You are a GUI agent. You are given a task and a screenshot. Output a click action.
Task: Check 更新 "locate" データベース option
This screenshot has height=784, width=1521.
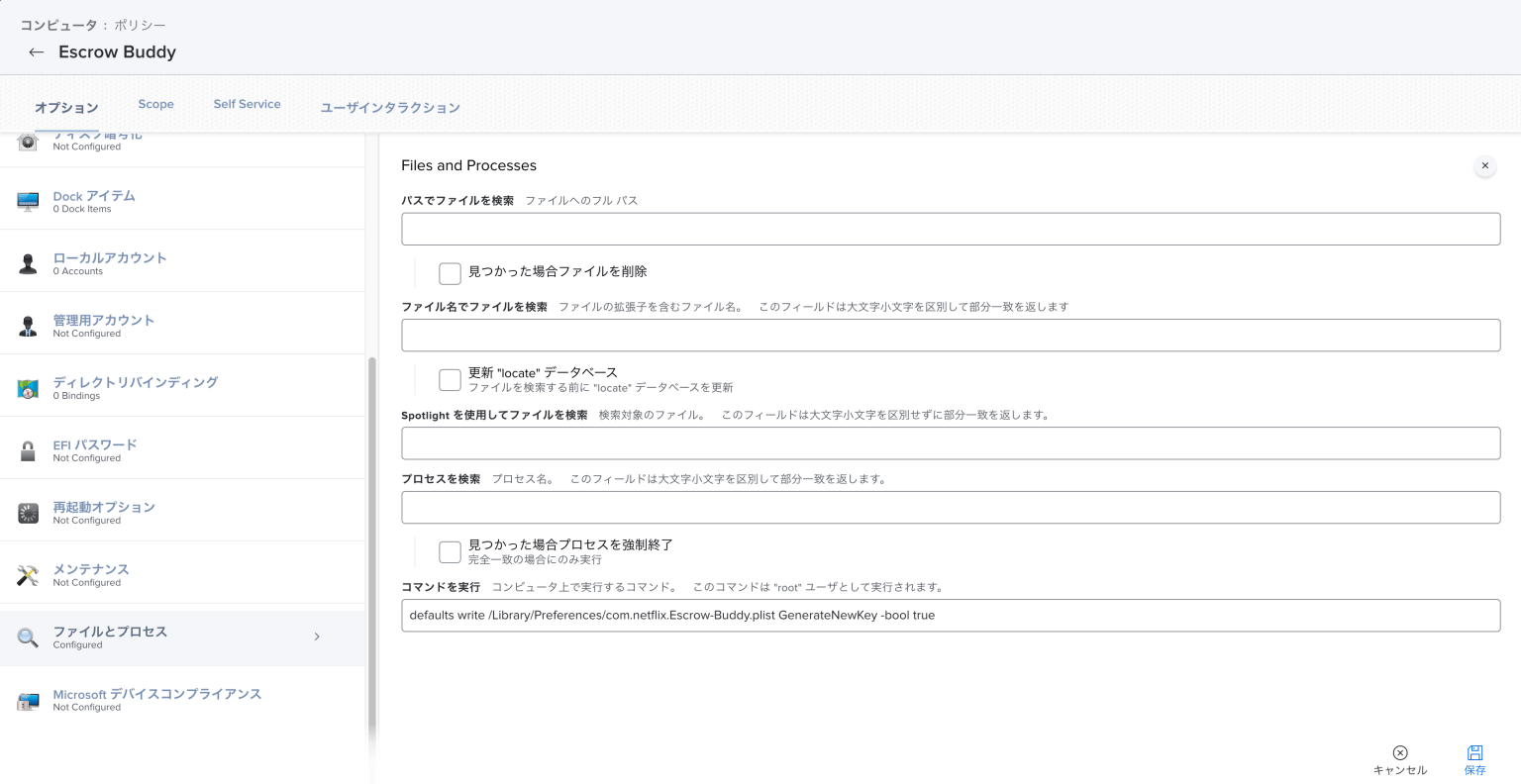pos(450,379)
